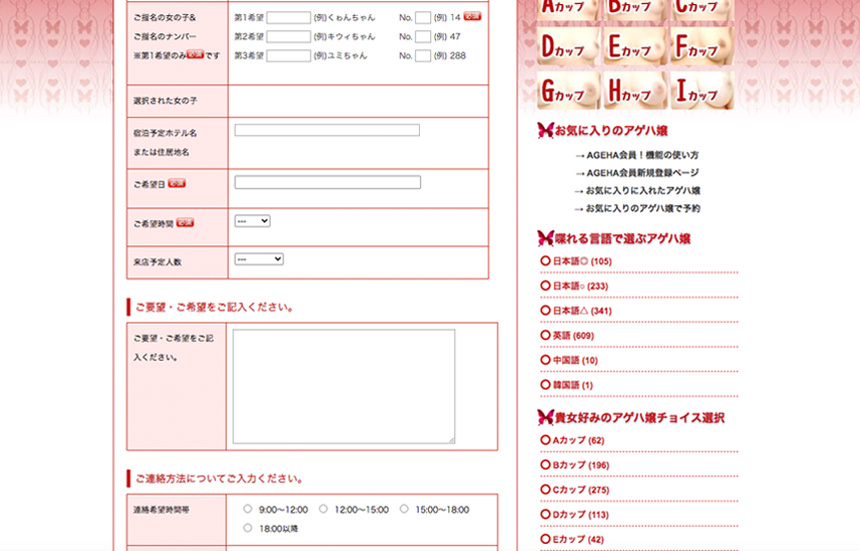This screenshot has width=860, height=551.
Task: Choose the 18:00以降 contact time radio
Action: (x=247, y=528)
